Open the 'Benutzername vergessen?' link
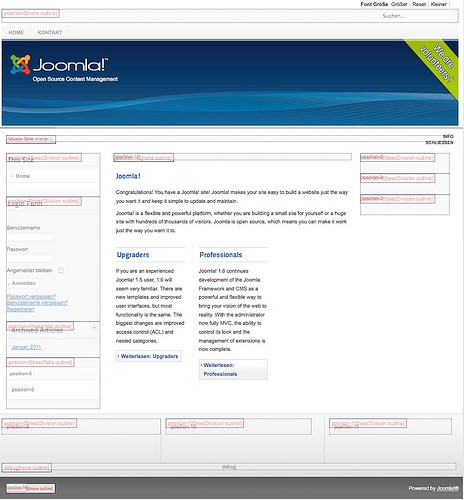464x500 pixels. (37, 303)
